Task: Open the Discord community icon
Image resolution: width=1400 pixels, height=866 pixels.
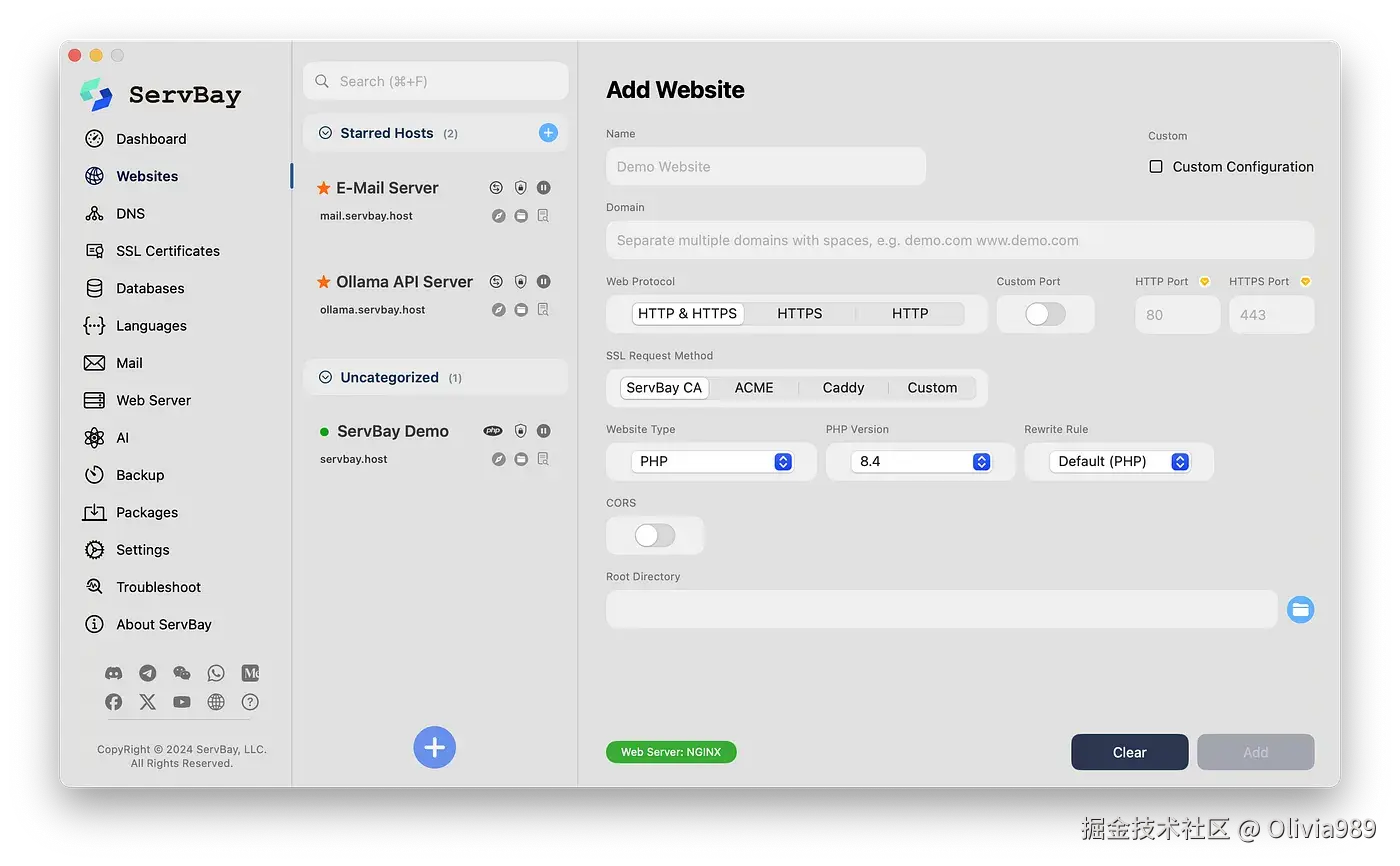Action: pos(114,674)
